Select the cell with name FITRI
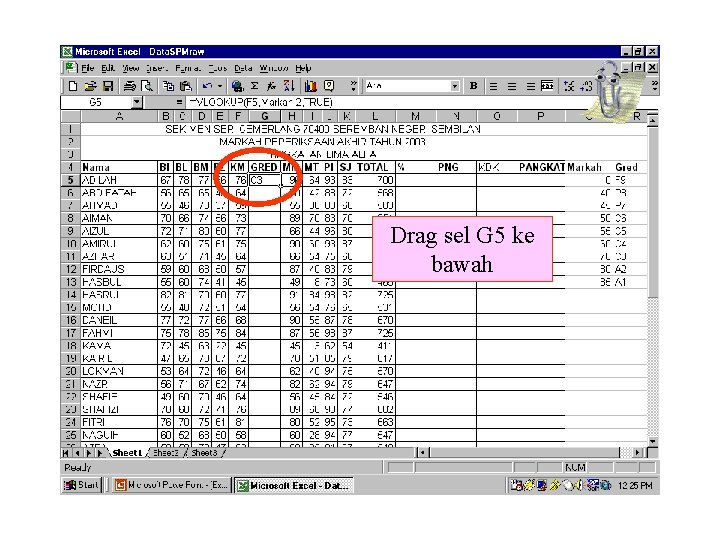Image resolution: width=720 pixels, height=540 pixels. pyautogui.click(x=119, y=422)
